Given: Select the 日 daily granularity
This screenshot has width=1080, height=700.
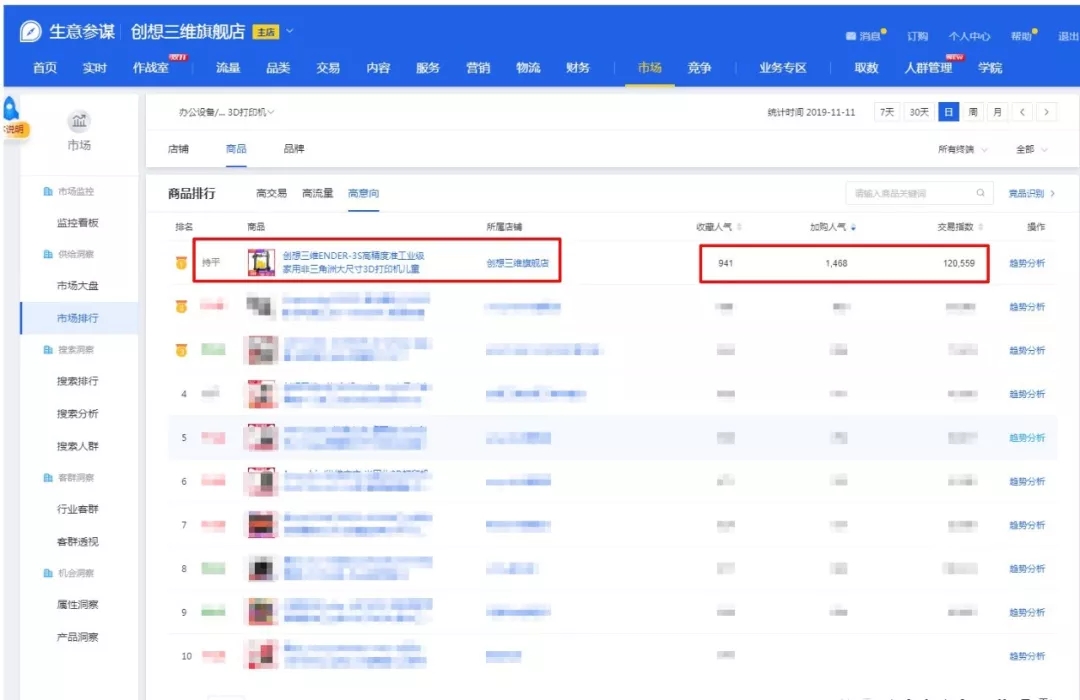Looking at the screenshot, I should (x=948, y=112).
